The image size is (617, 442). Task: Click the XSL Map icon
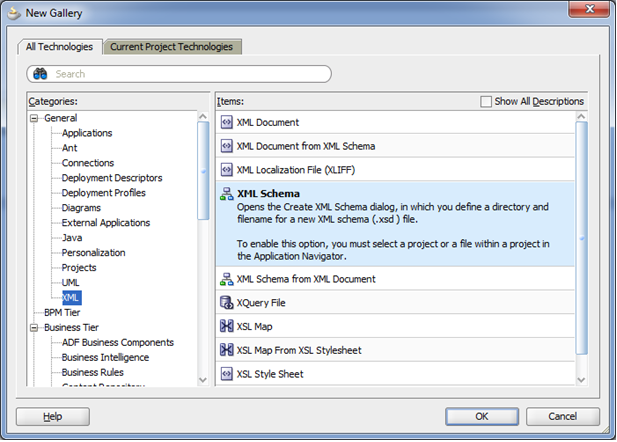click(x=226, y=326)
